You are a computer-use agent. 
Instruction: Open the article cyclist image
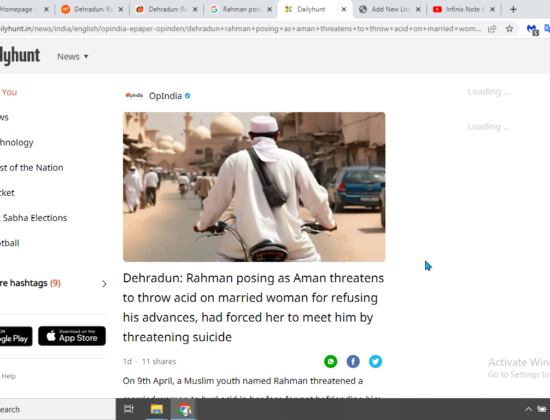(254, 187)
